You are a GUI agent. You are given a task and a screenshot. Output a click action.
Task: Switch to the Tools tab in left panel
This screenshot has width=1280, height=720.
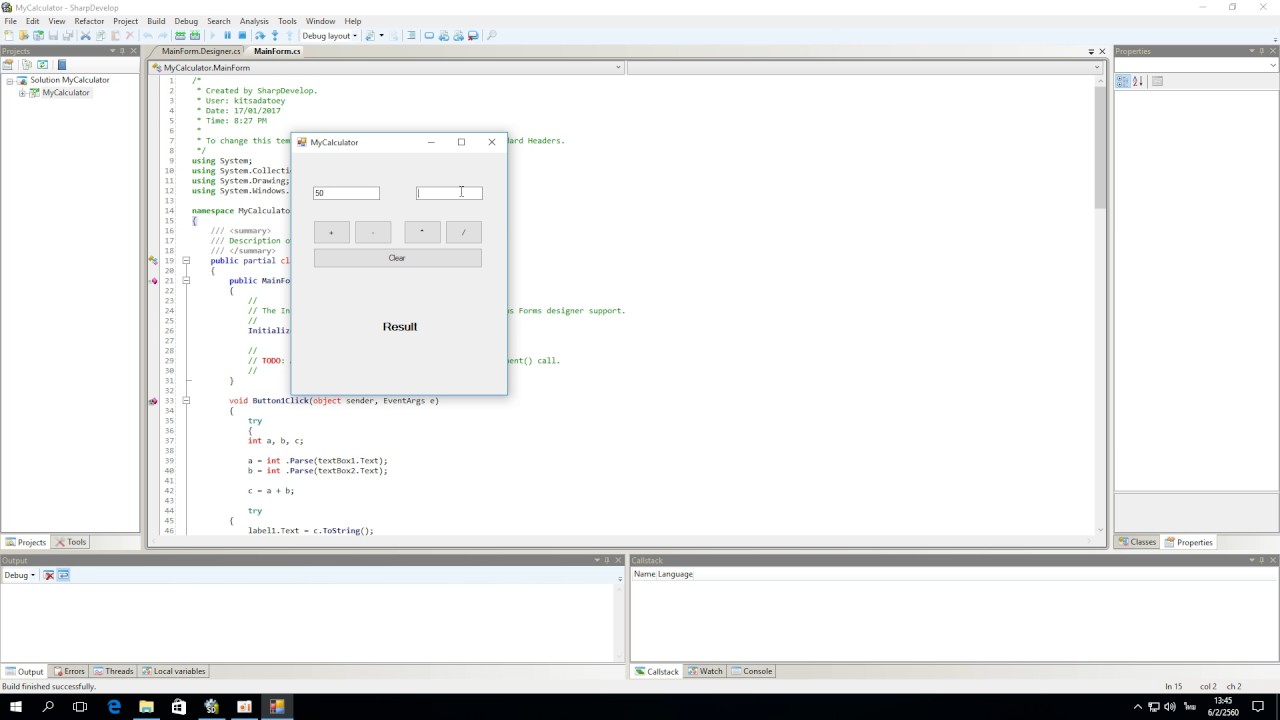tap(71, 542)
